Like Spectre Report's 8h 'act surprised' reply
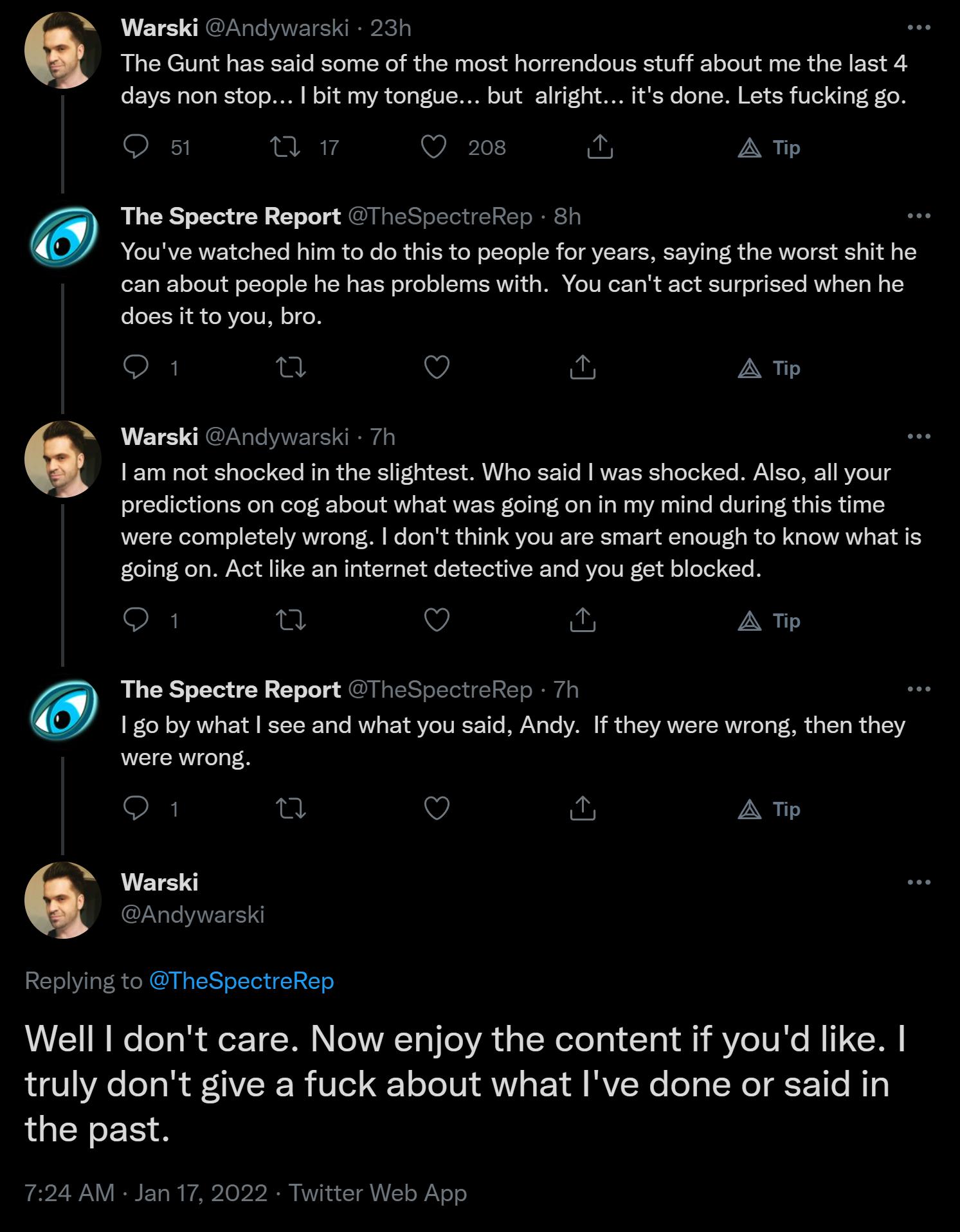The width and height of the screenshot is (960, 1232). coord(437,368)
